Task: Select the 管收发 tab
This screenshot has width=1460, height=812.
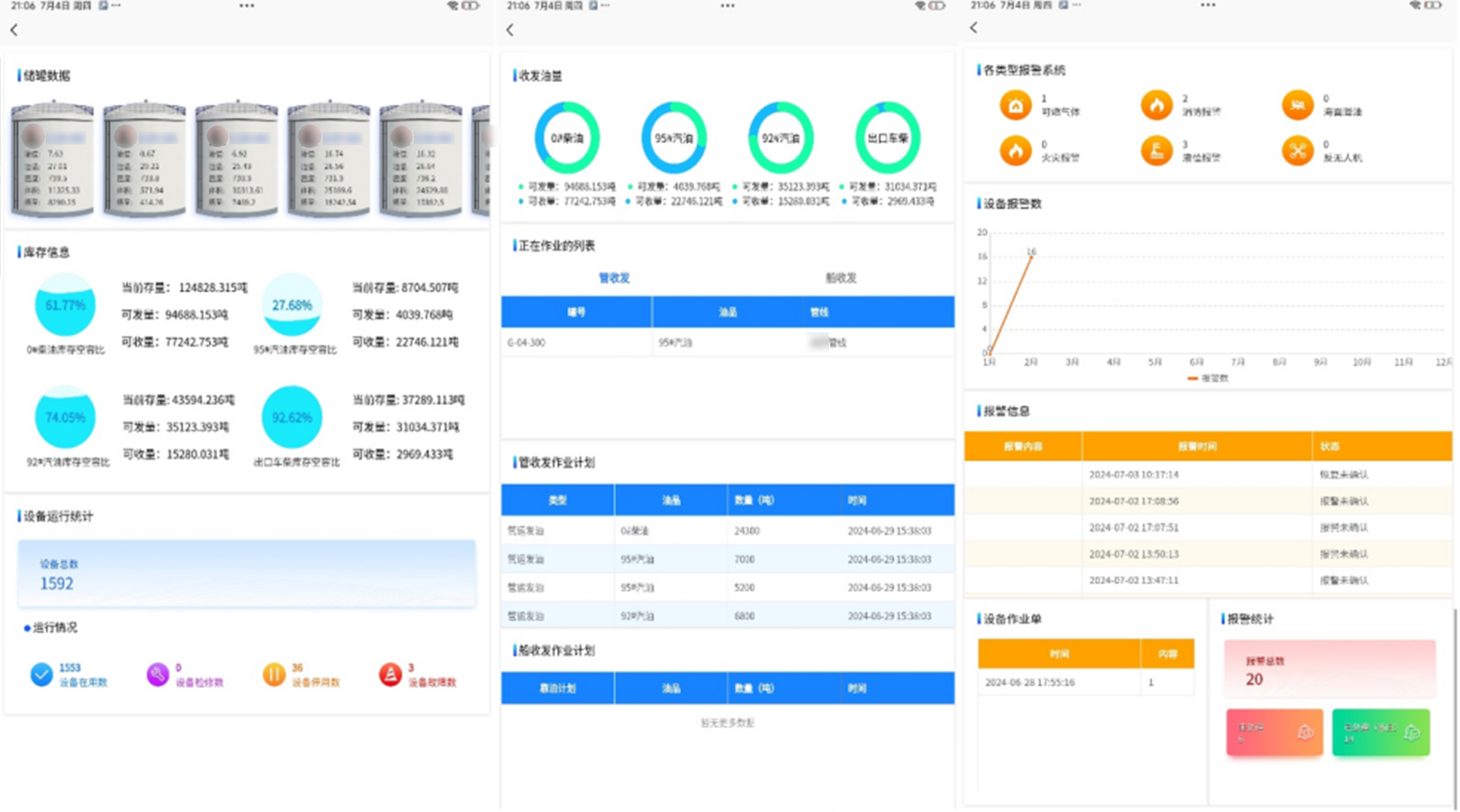Action: click(614, 278)
